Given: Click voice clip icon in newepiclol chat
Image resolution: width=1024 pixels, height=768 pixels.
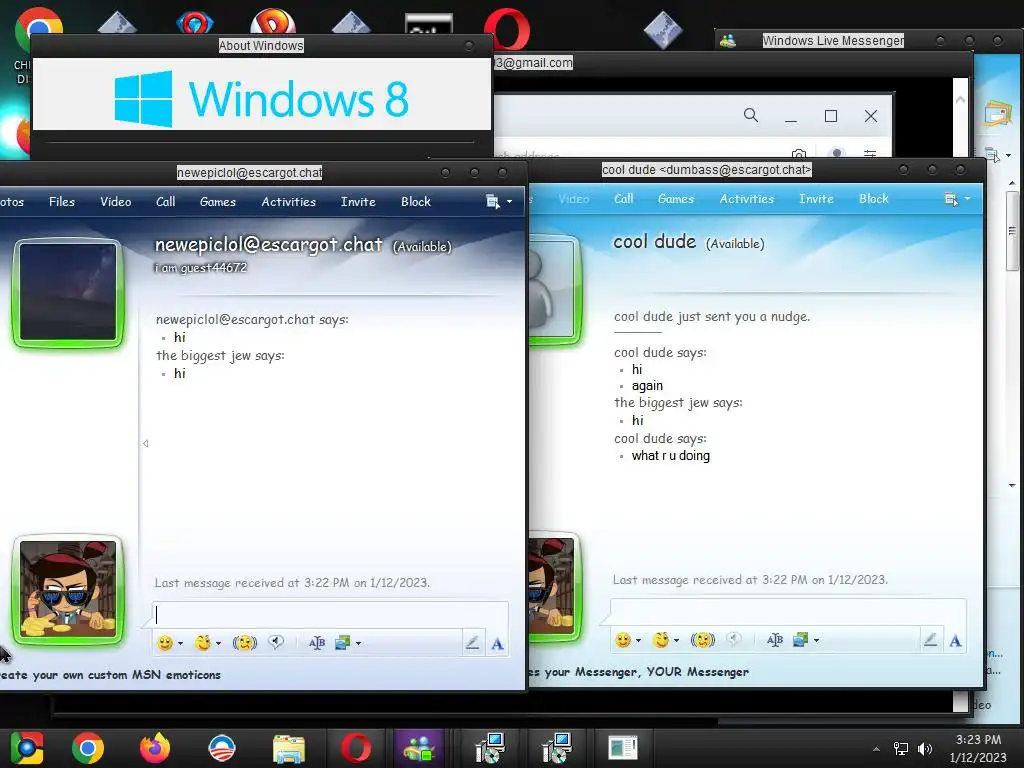Looking at the screenshot, I should [x=276, y=643].
